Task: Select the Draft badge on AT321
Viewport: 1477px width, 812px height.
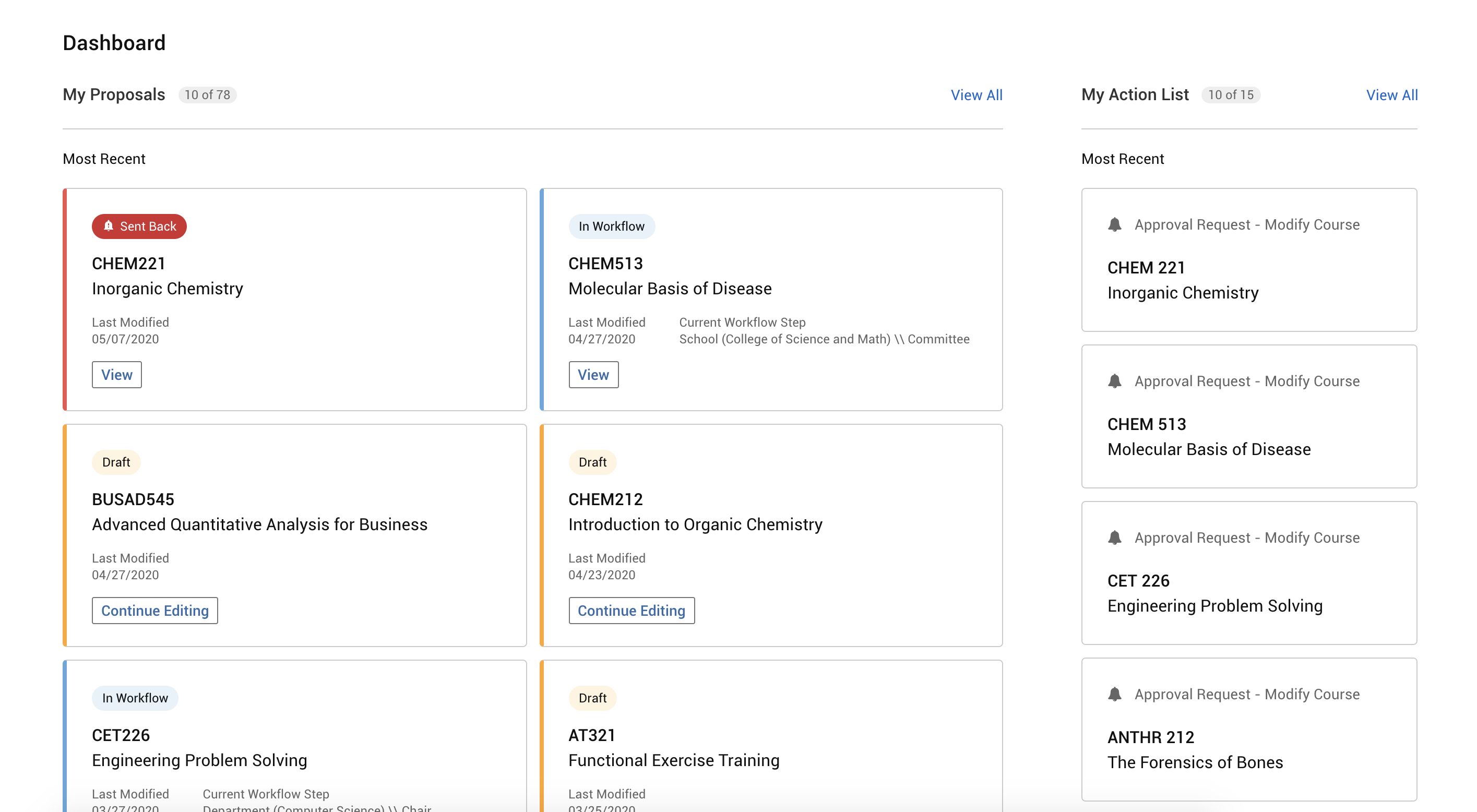Action: (593, 697)
